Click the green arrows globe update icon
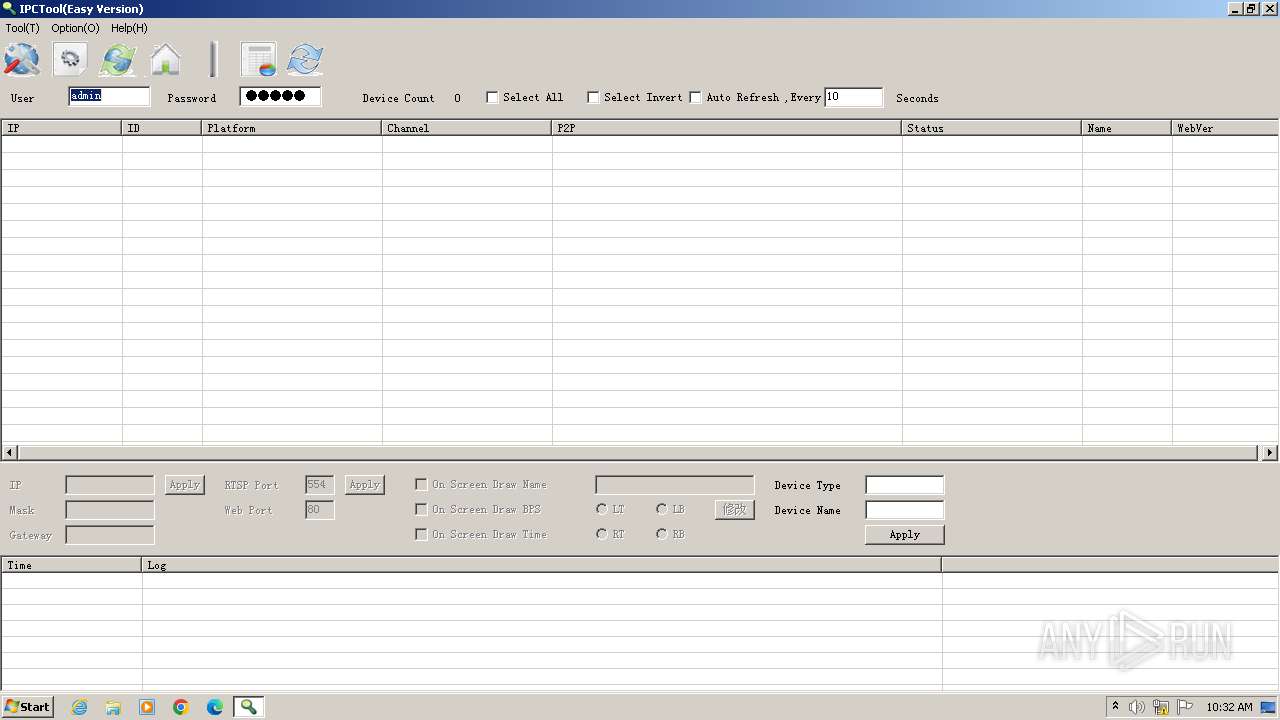1280x720 pixels. [x=118, y=59]
